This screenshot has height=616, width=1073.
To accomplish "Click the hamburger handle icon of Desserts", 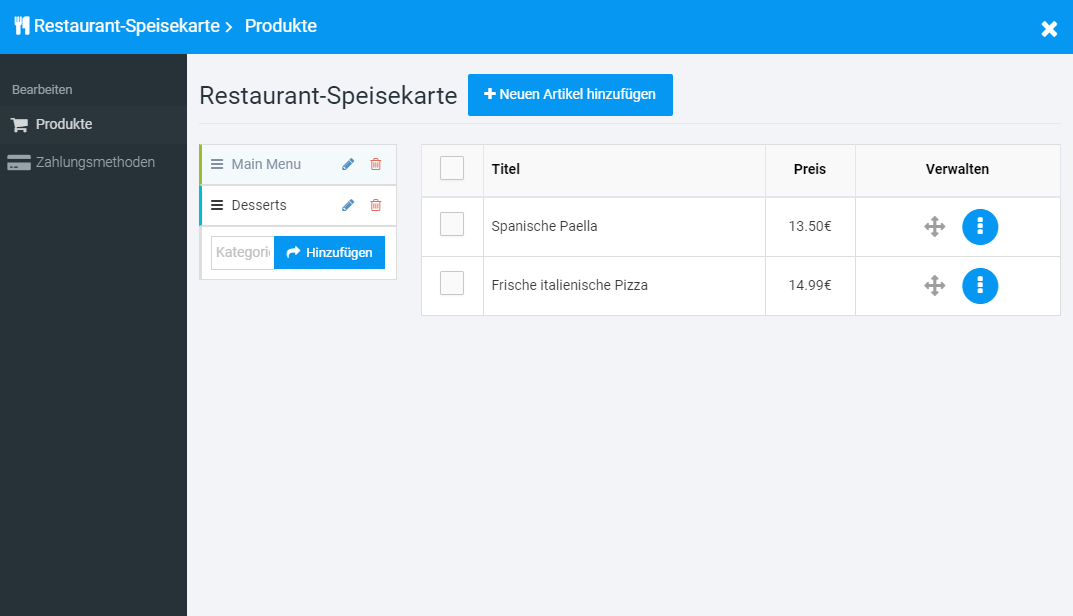I will coord(217,205).
